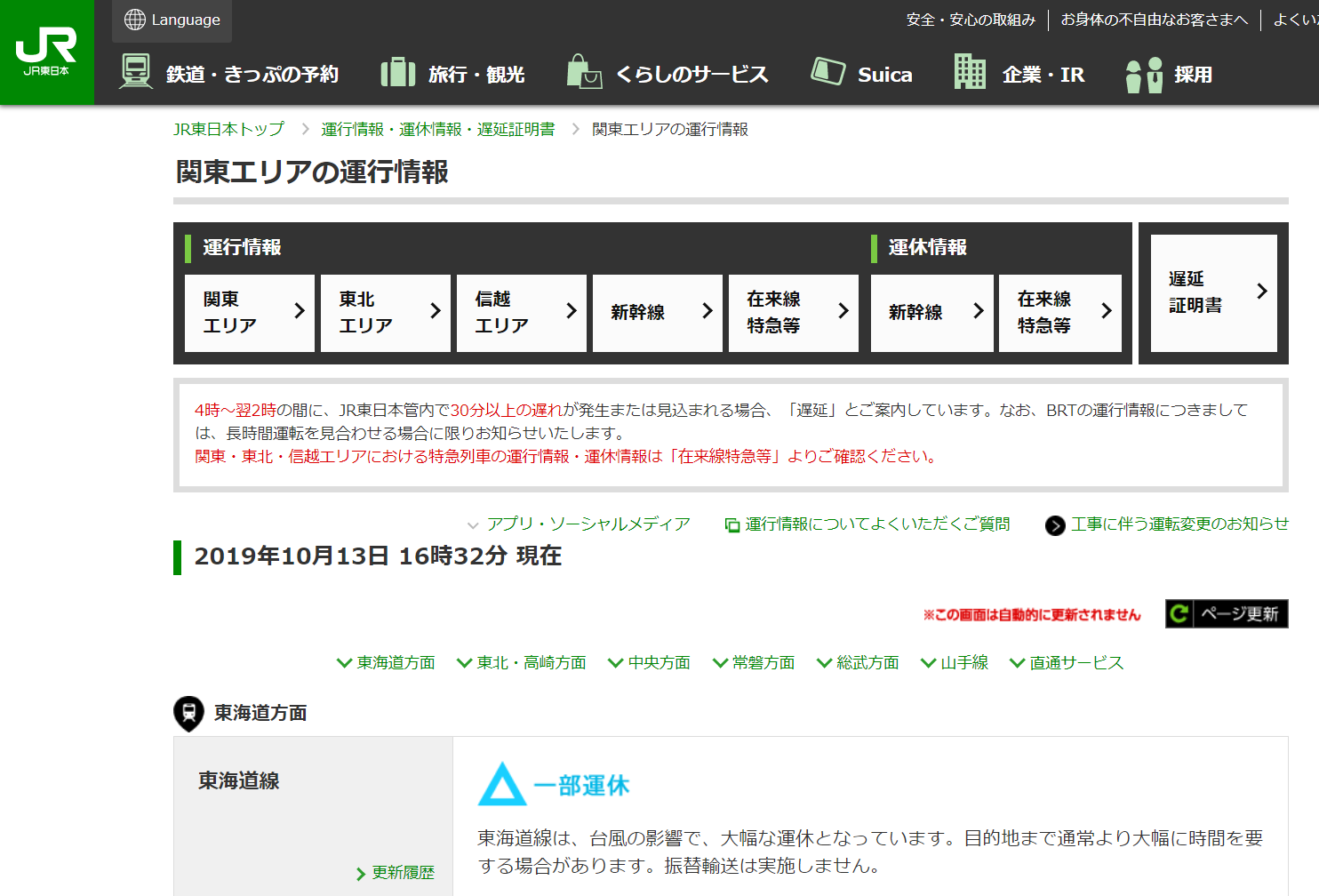Open お身体の不自由なお客さまへ link

pos(1155,20)
